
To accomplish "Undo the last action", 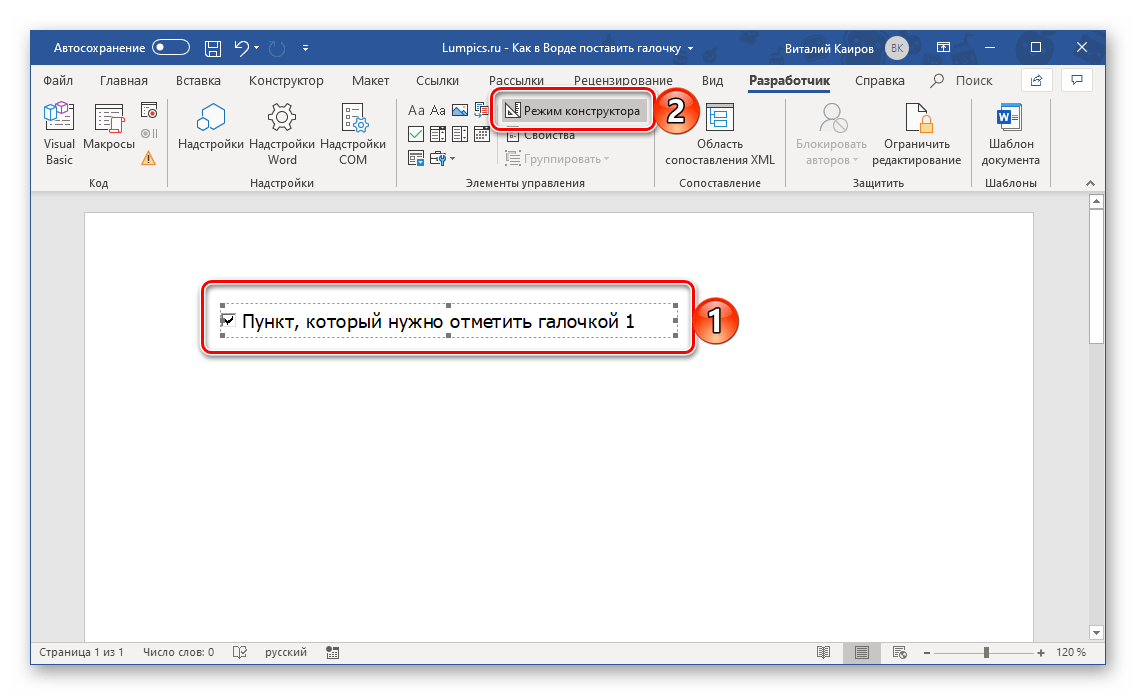I will click(241, 49).
